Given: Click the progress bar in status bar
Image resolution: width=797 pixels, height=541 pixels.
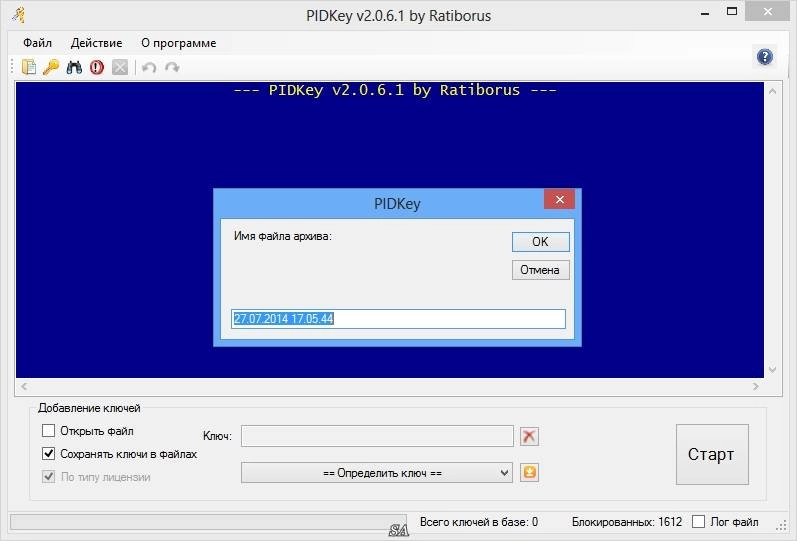Looking at the screenshot, I should [x=208, y=522].
